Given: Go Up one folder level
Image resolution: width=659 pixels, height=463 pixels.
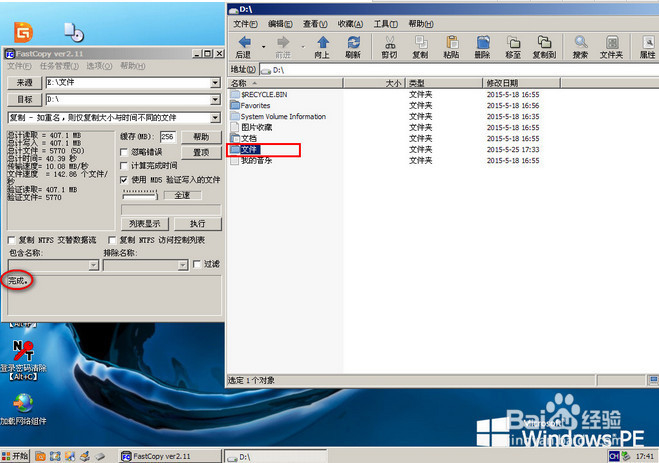Looking at the screenshot, I should click(x=322, y=47).
